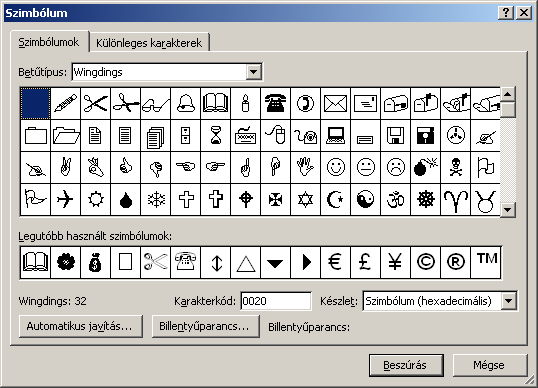Select the skull and crossbones symbol
538x388 pixels.
click(x=456, y=167)
